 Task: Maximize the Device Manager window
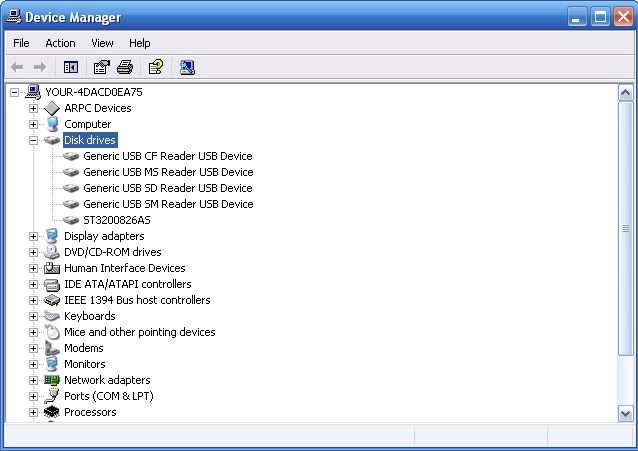pyautogui.click(x=600, y=17)
